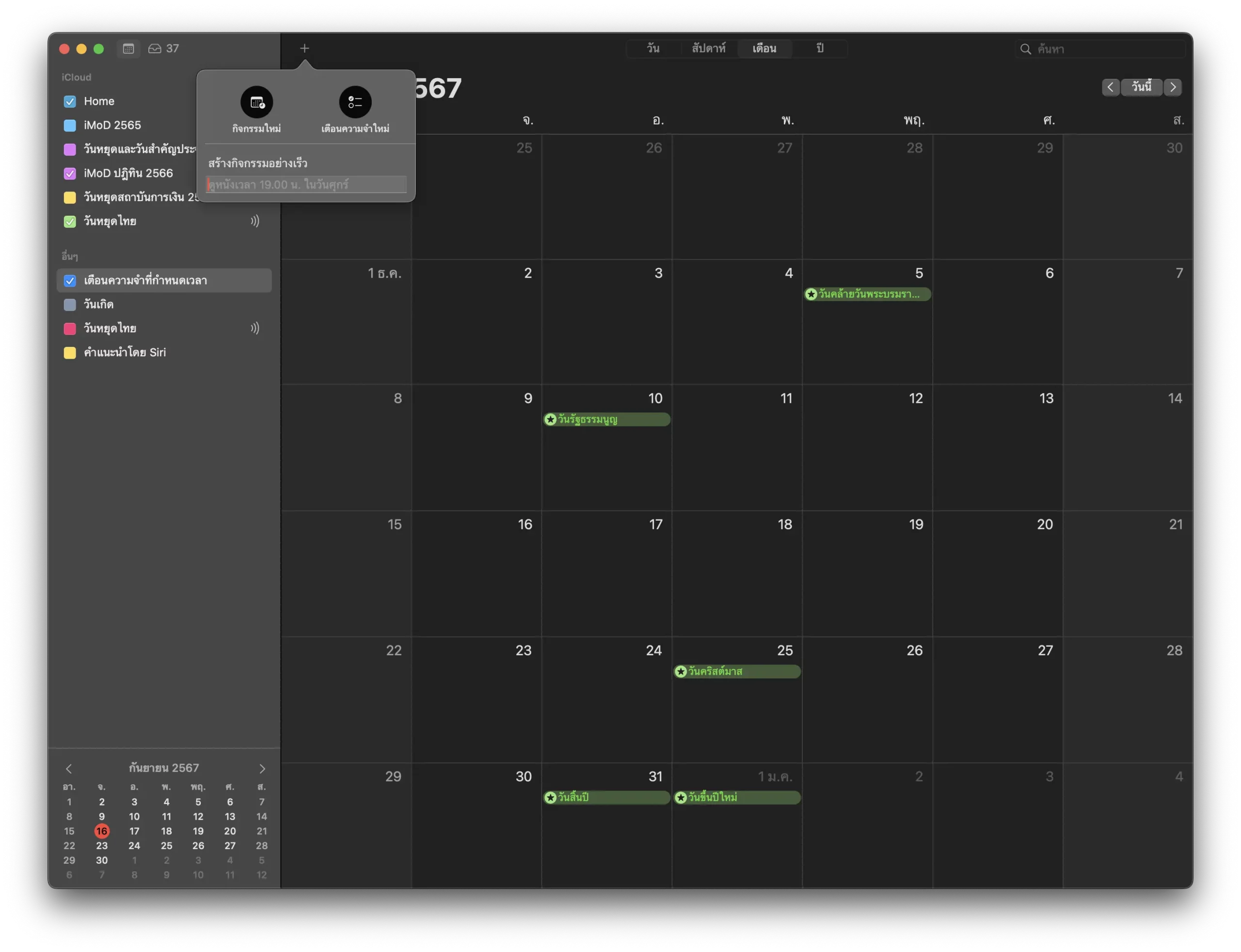This screenshot has width=1241, height=952.
Task: Click the plus add button in toolbar
Action: click(x=304, y=49)
